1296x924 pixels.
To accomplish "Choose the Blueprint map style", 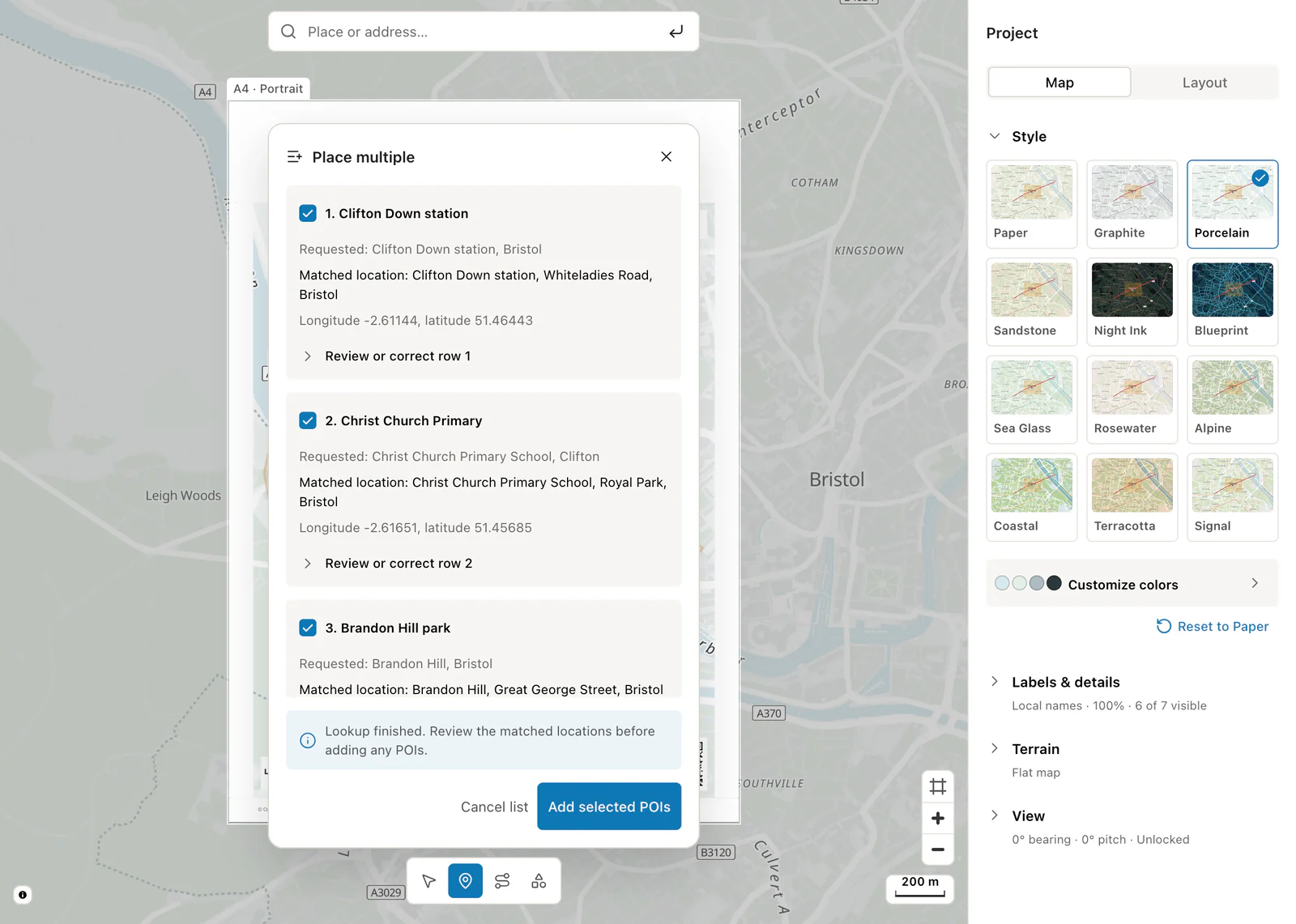I will [1233, 301].
